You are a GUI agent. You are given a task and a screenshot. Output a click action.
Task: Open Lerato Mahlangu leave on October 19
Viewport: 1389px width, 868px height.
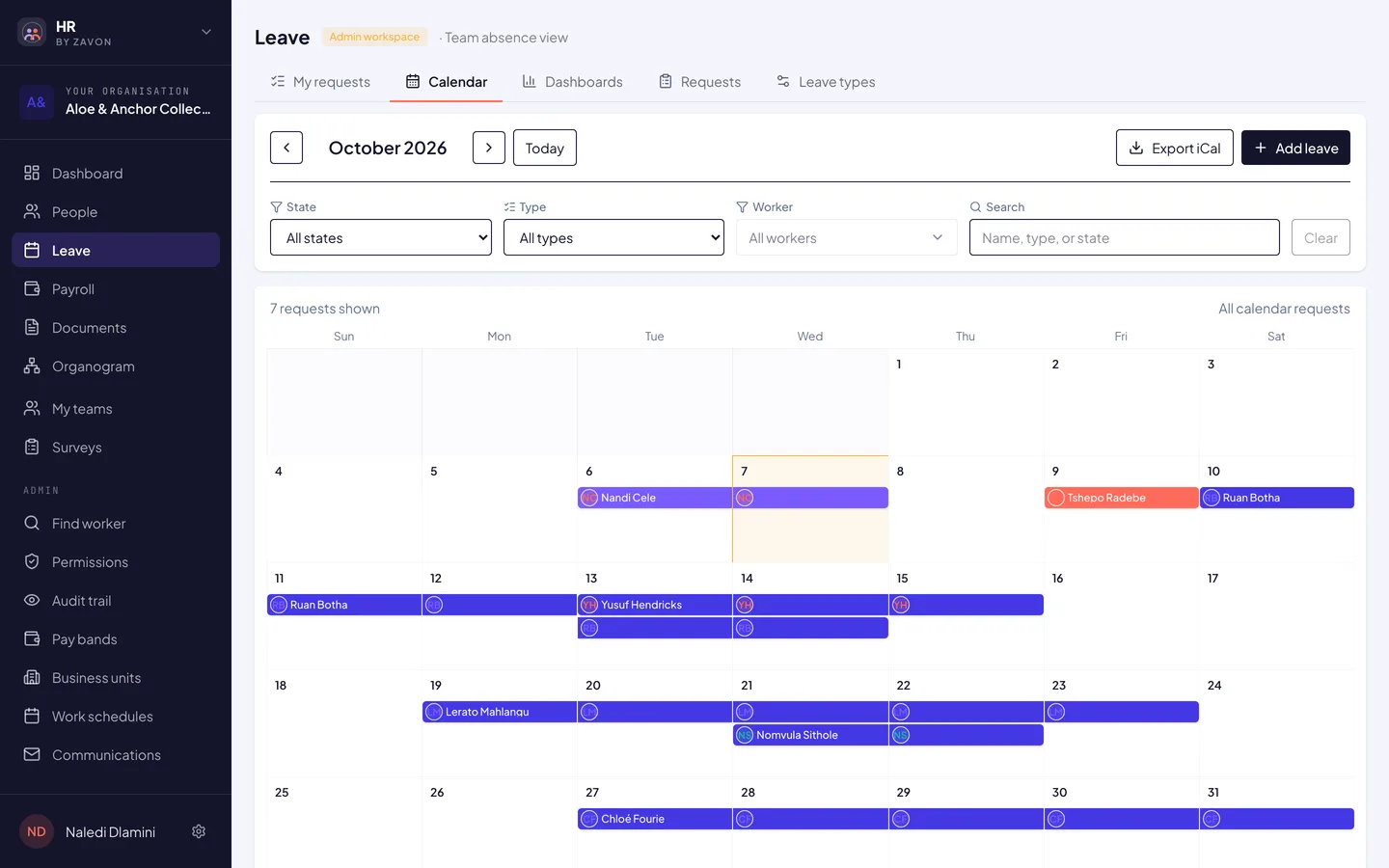click(500, 712)
